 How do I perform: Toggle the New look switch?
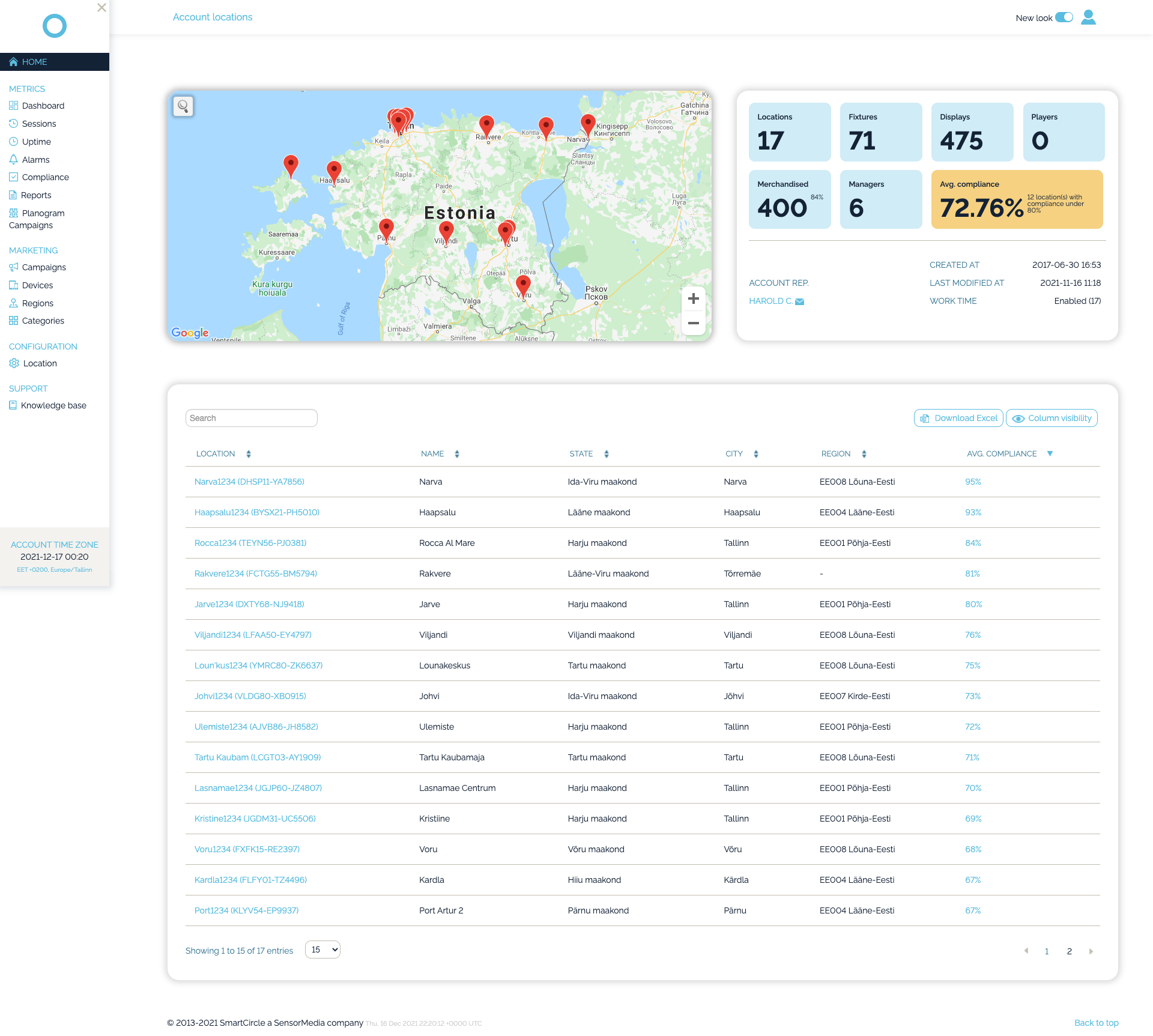pyautogui.click(x=1064, y=17)
